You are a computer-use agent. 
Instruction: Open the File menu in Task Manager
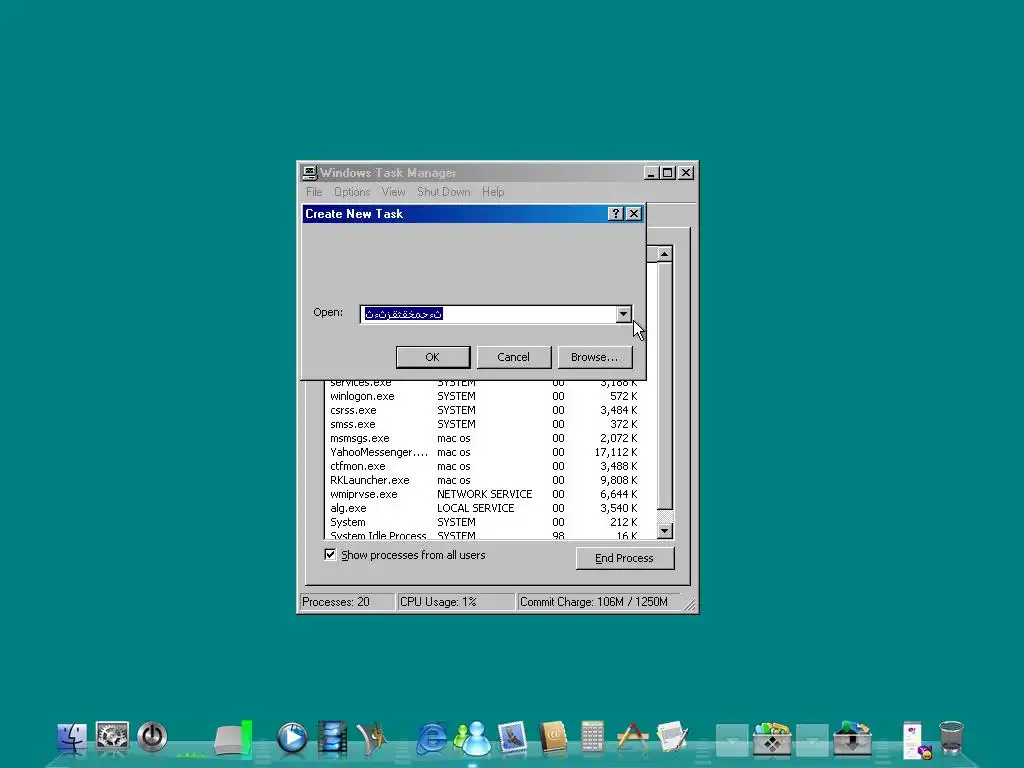[x=314, y=192]
